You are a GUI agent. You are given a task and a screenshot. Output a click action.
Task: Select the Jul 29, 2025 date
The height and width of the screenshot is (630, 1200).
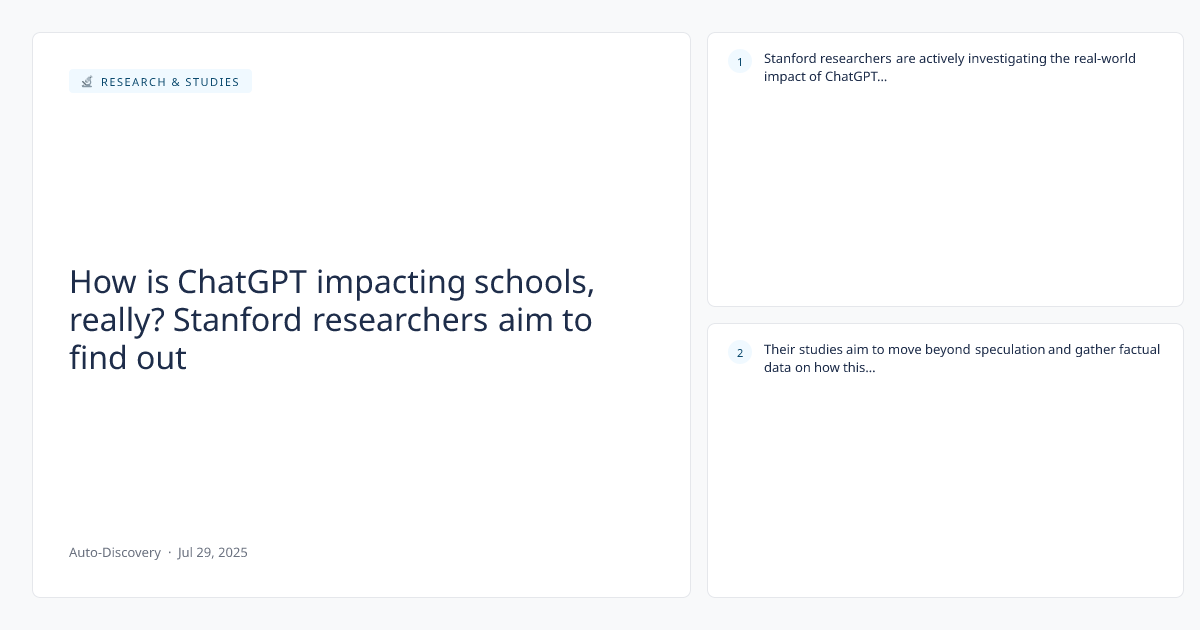coord(213,552)
